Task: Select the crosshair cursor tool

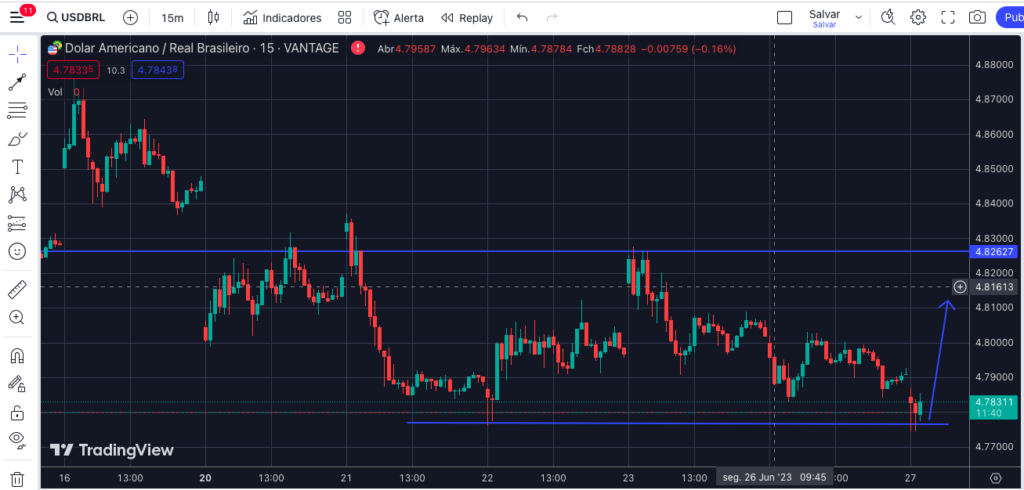Action: (16, 54)
